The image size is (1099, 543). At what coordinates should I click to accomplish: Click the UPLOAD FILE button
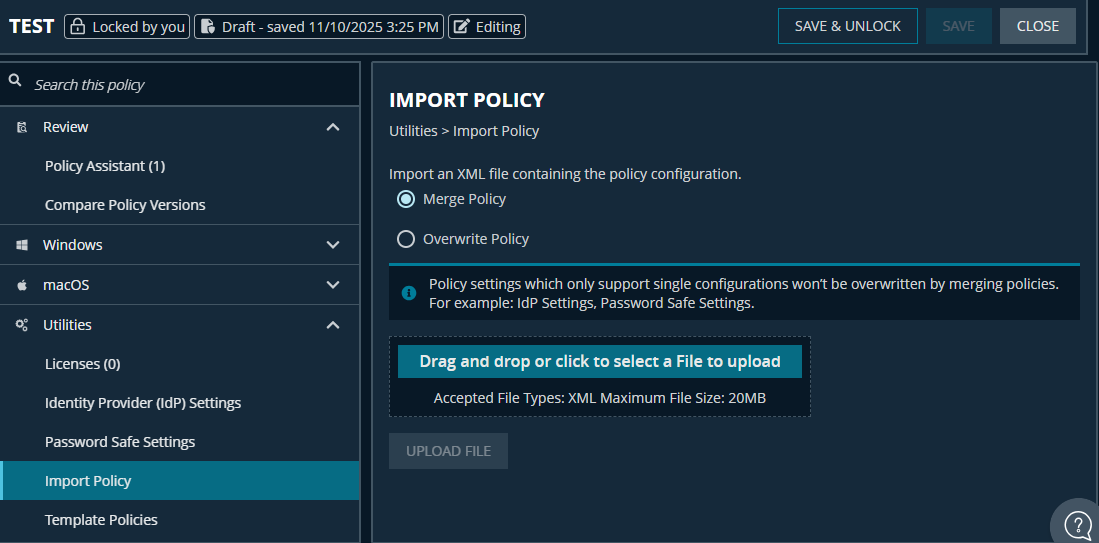click(449, 451)
